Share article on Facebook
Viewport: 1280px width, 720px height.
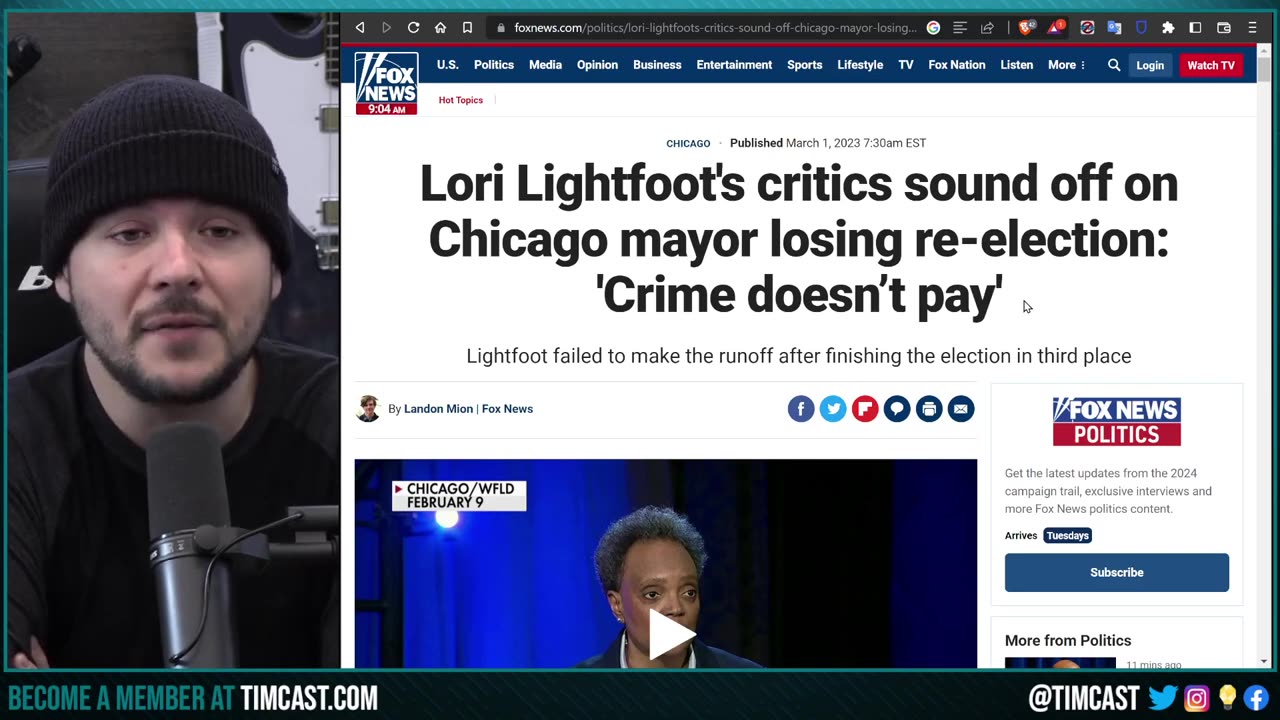tap(801, 409)
